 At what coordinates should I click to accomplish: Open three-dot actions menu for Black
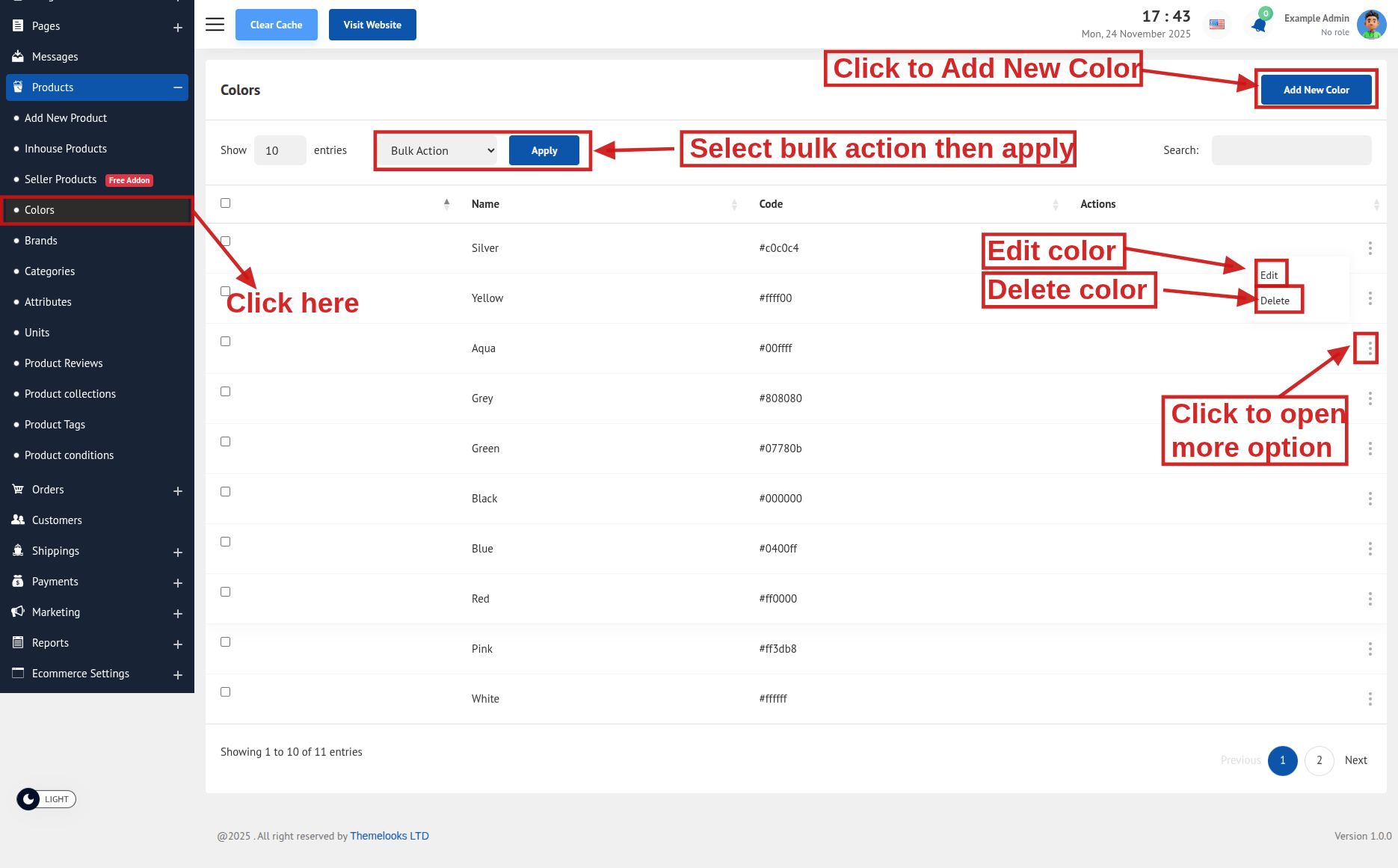tap(1370, 499)
